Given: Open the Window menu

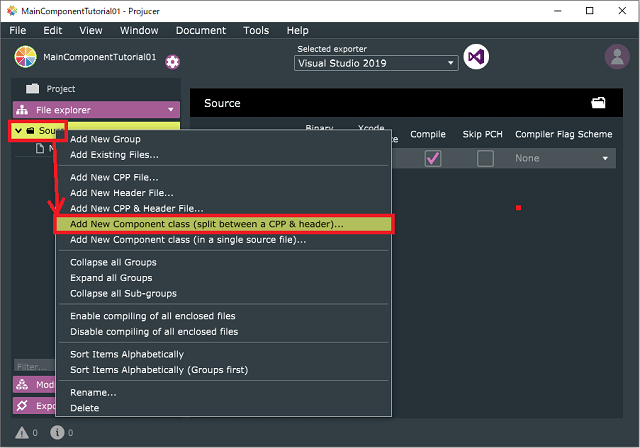Looking at the screenshot, I should (139, 31).
